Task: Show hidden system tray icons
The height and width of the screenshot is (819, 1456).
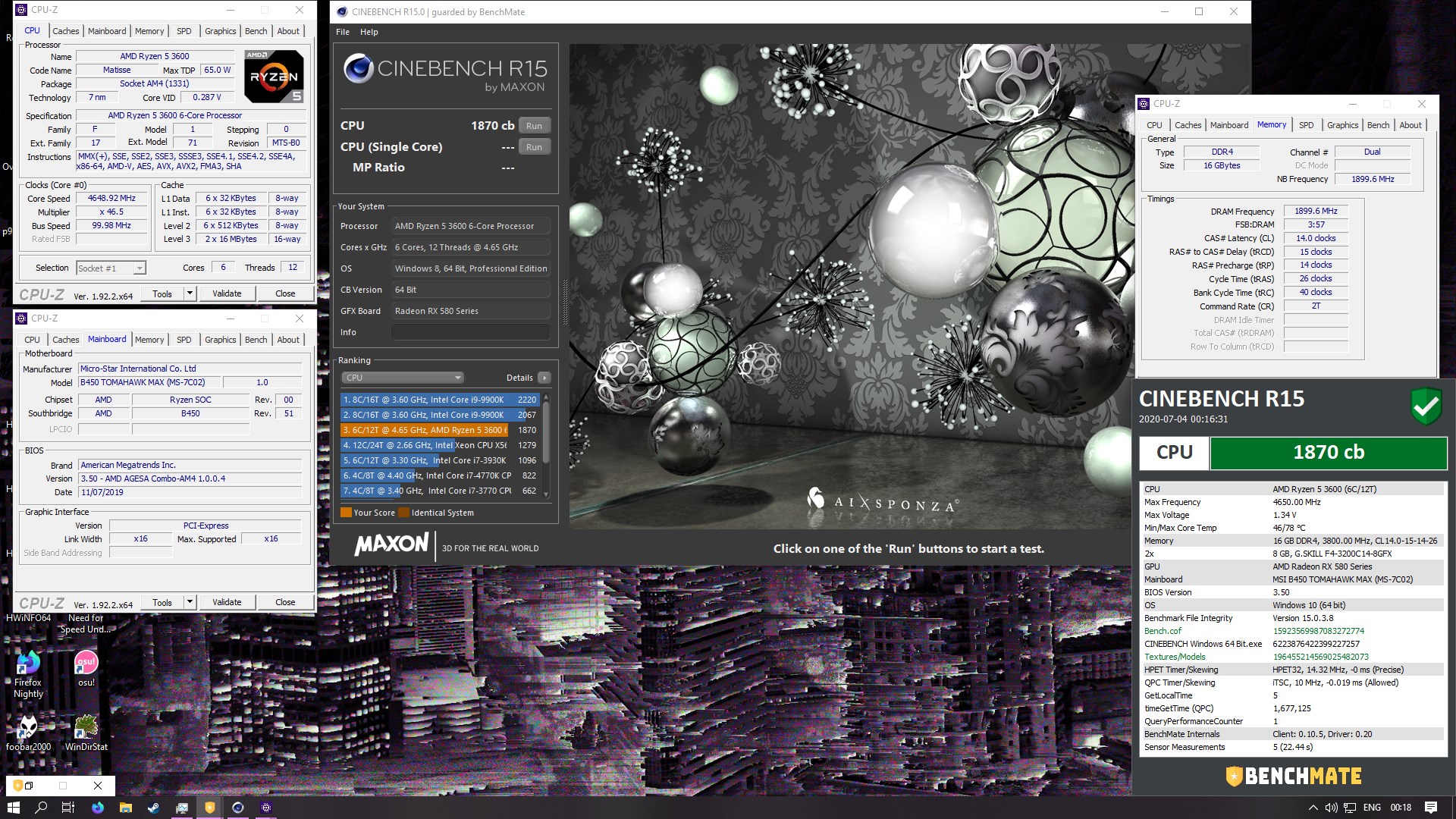Action: [1313, 808]
